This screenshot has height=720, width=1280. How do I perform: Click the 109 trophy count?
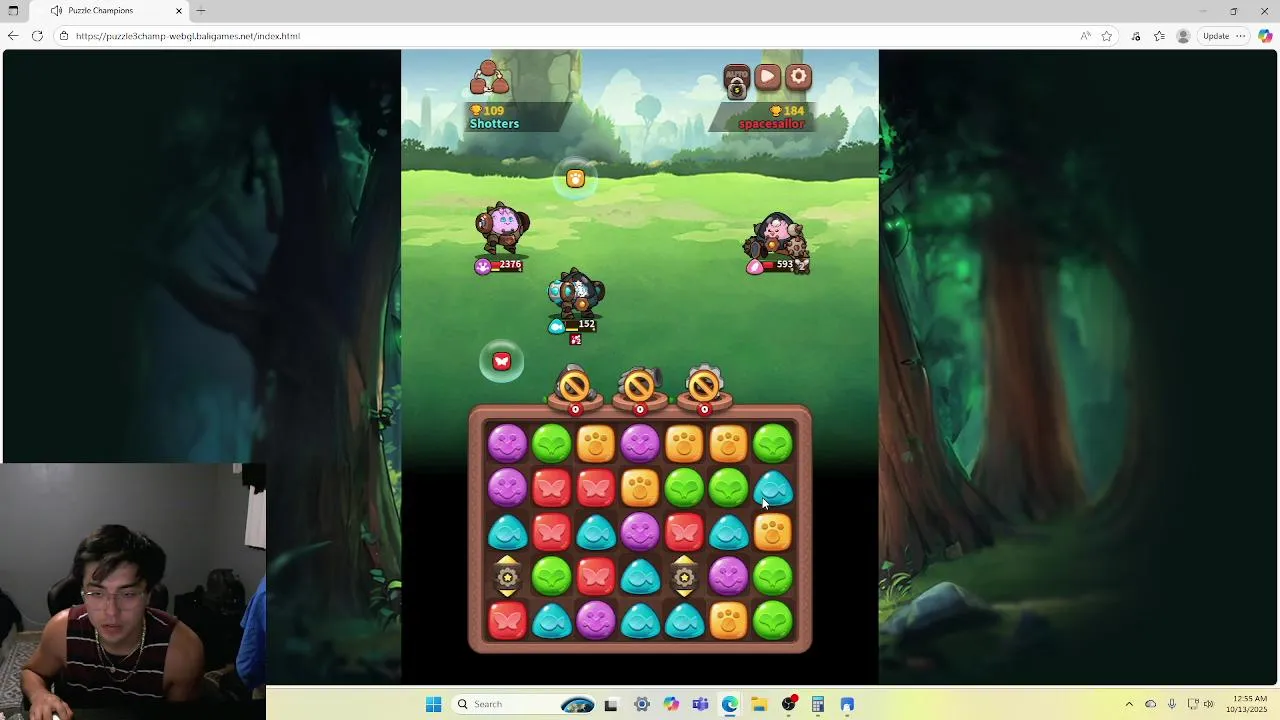click(x=494, y=110)
